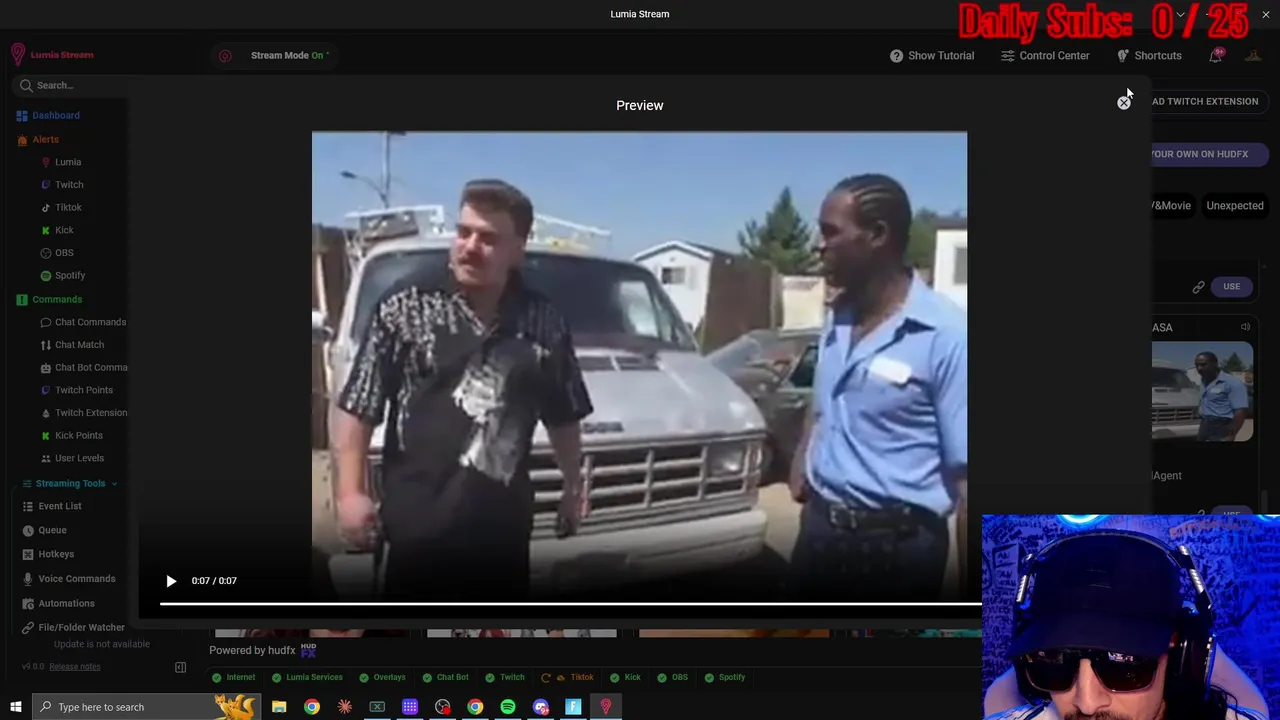Screen dimensions: 1280x720
Task: Click the Twitch Extension button
Action: 1209,101
